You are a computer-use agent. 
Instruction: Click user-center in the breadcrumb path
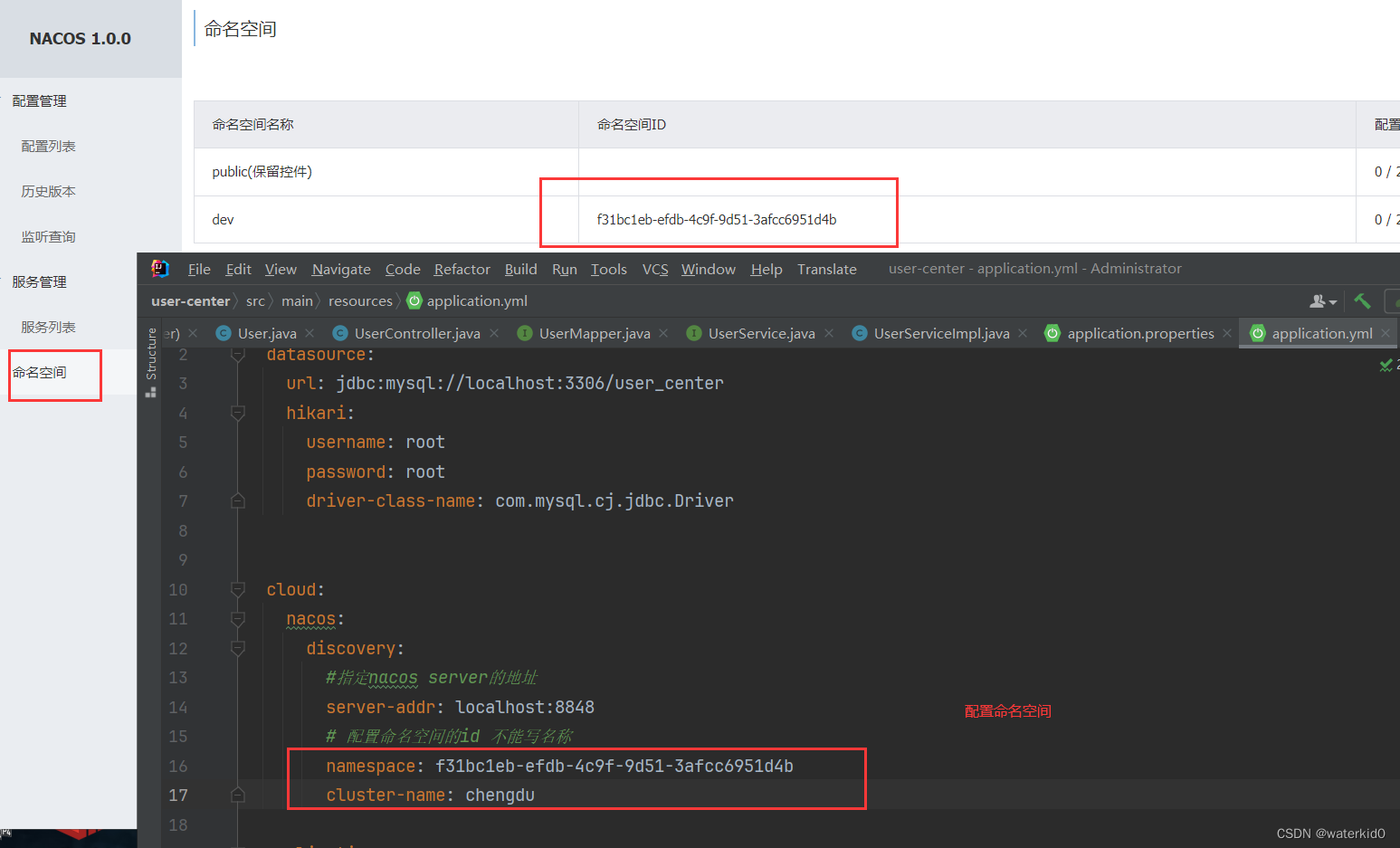tap(191, 300)
